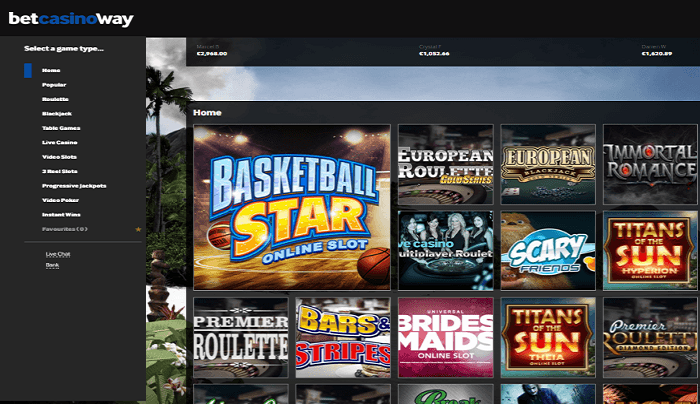Click the 'Select a game type...' heading

[64, 48]
